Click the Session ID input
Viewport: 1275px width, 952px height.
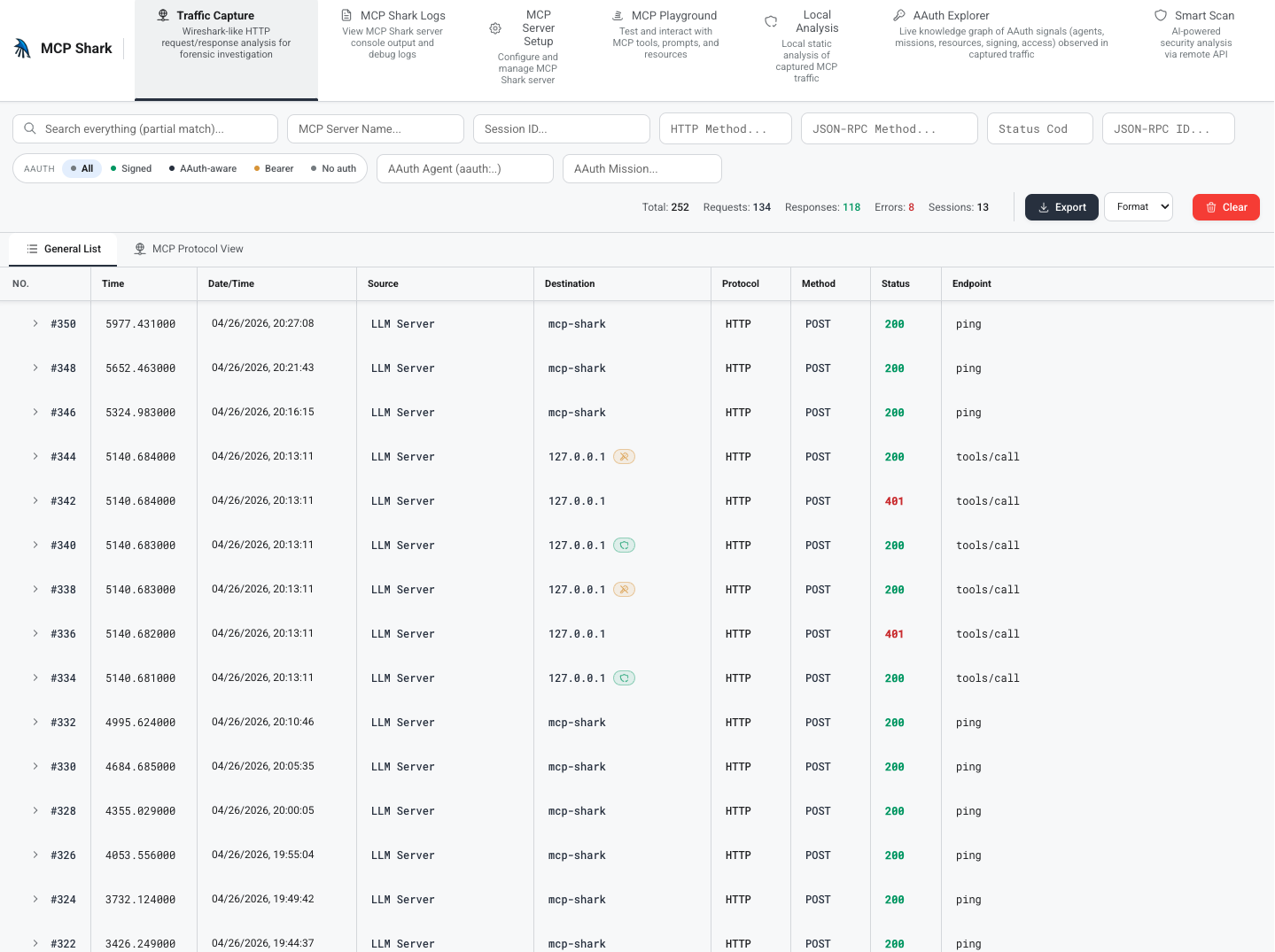pos(562,128)
